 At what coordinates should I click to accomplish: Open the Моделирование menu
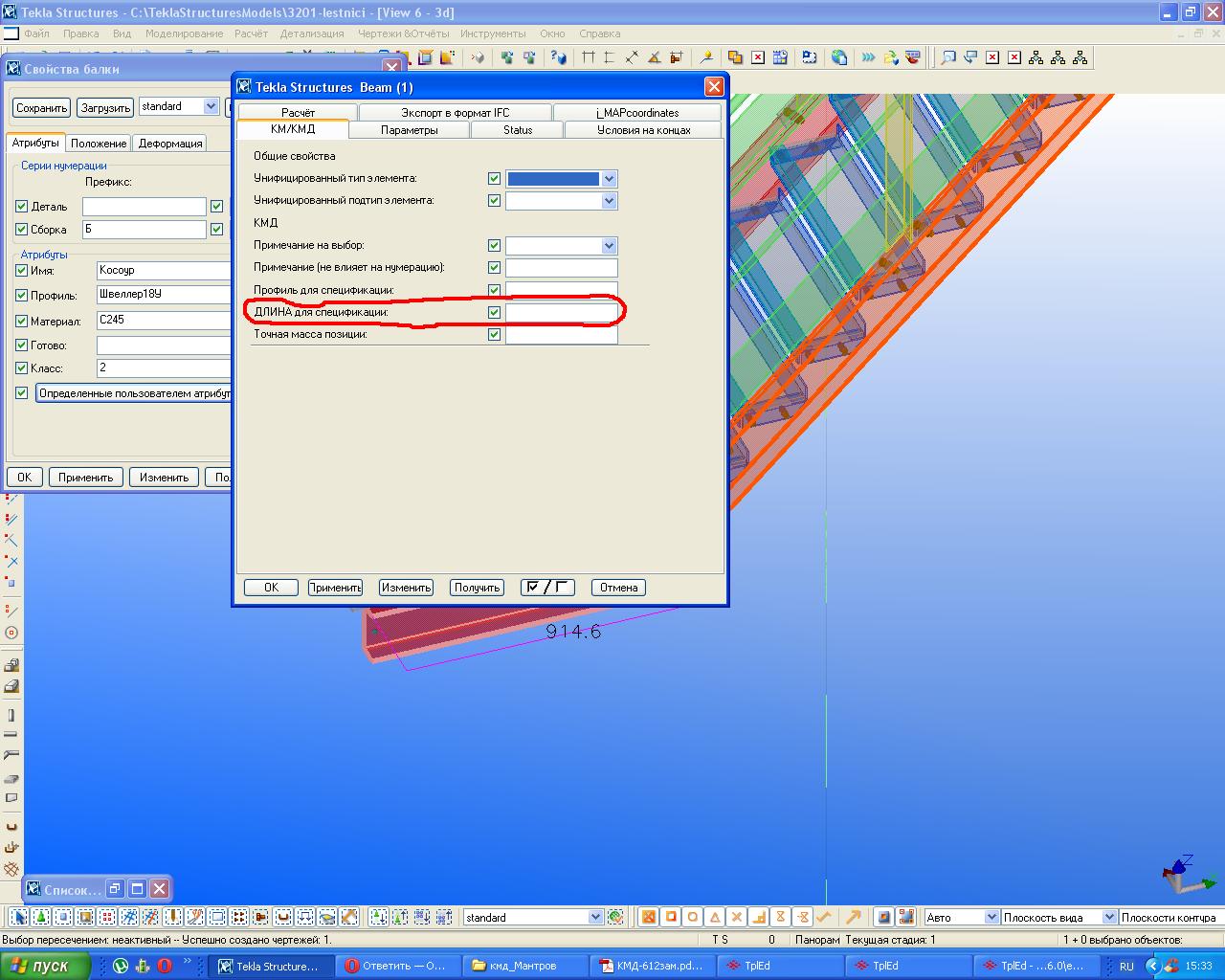pyautogui.click(x=184, y=33)
